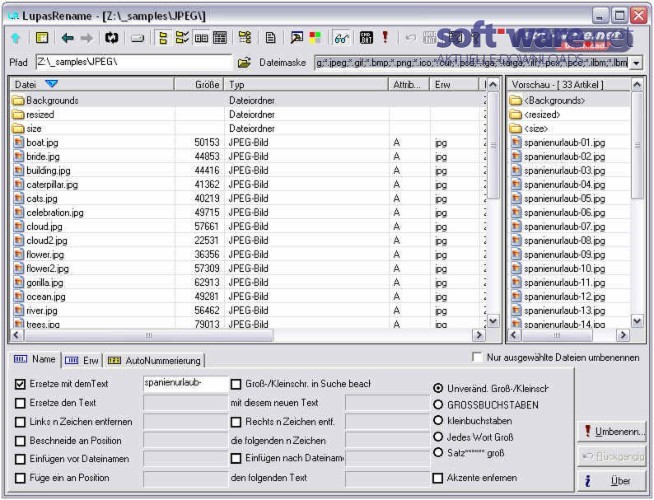Click file list vertical scrollbar down arrow

(493, 321)
